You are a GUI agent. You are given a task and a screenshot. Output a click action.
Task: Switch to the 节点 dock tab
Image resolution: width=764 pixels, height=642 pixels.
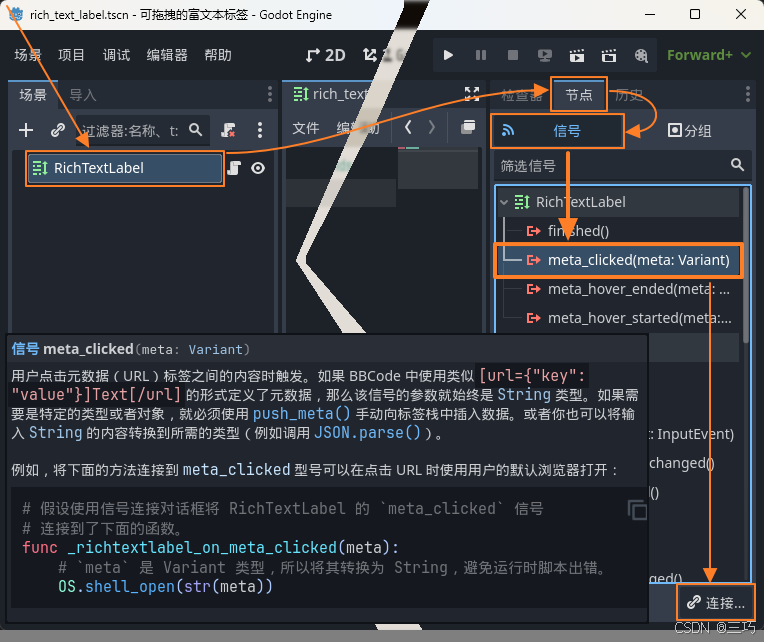tap(579, 94)
